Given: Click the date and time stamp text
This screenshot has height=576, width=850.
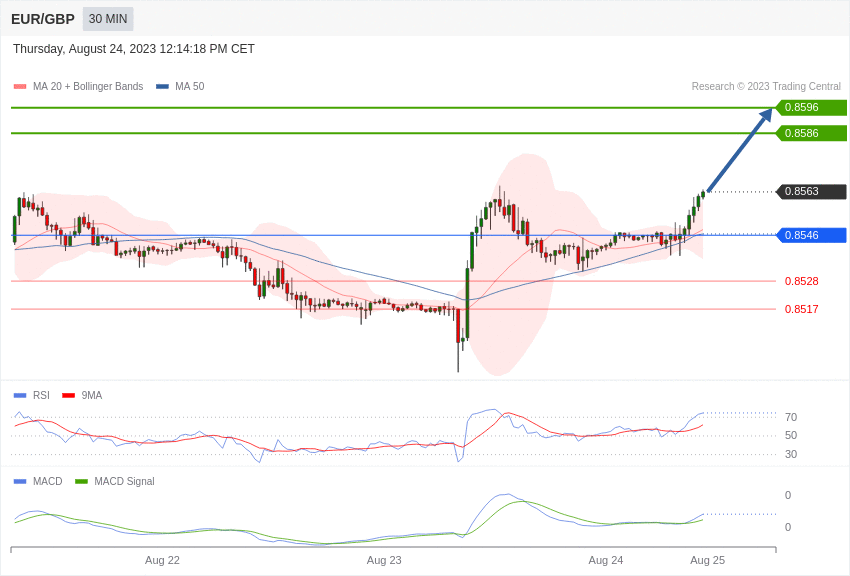Looking at the screenshot, I should pos(133,49).
